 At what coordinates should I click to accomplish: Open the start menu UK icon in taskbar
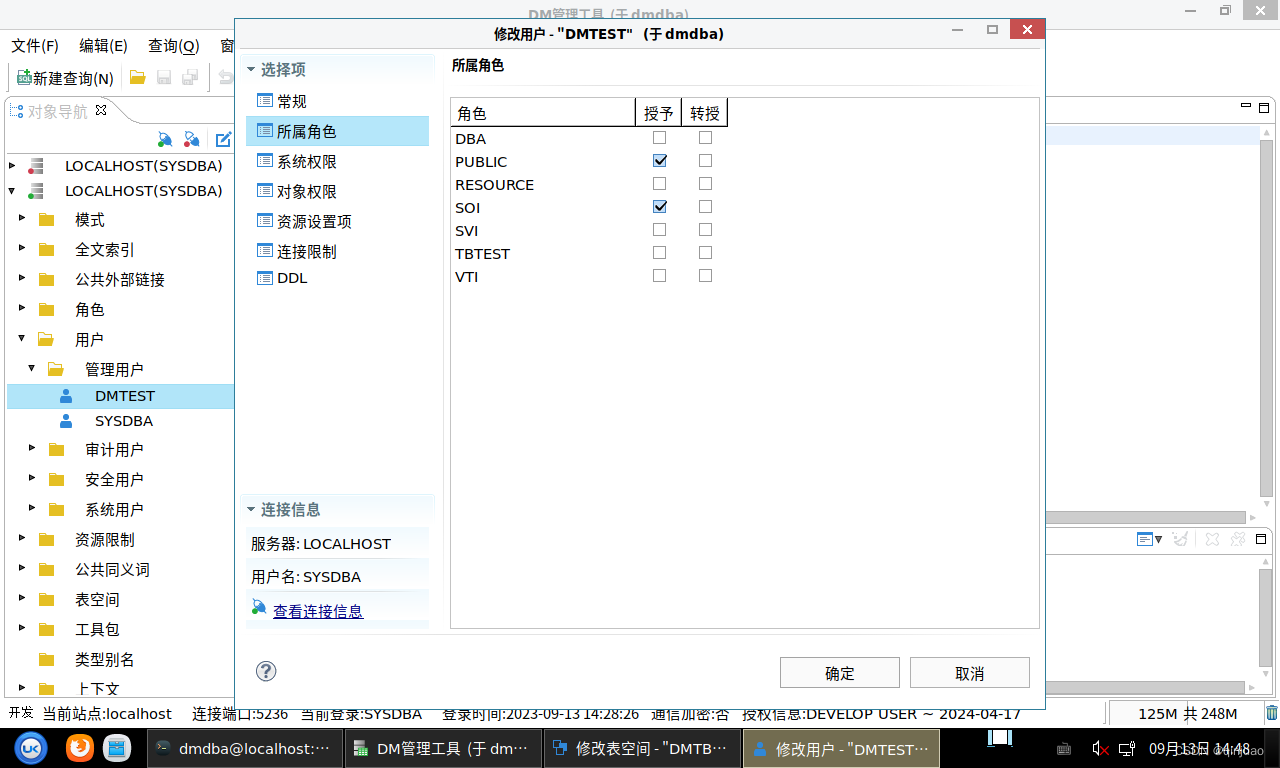(31, 748)
